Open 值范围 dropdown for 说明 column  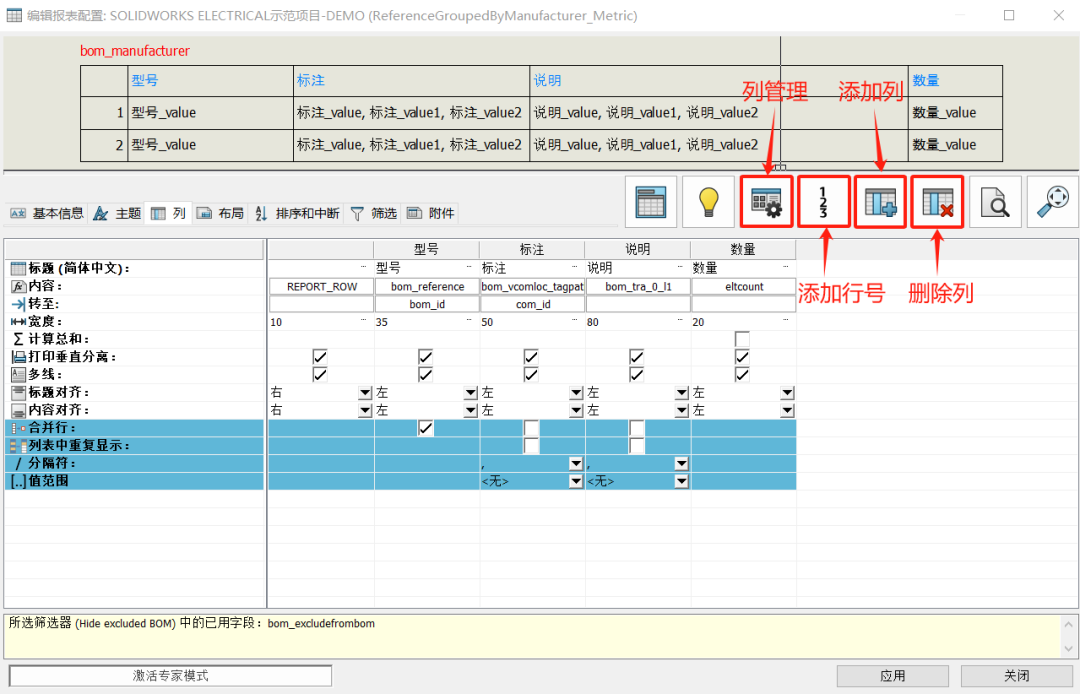click(x=681, y=481)
